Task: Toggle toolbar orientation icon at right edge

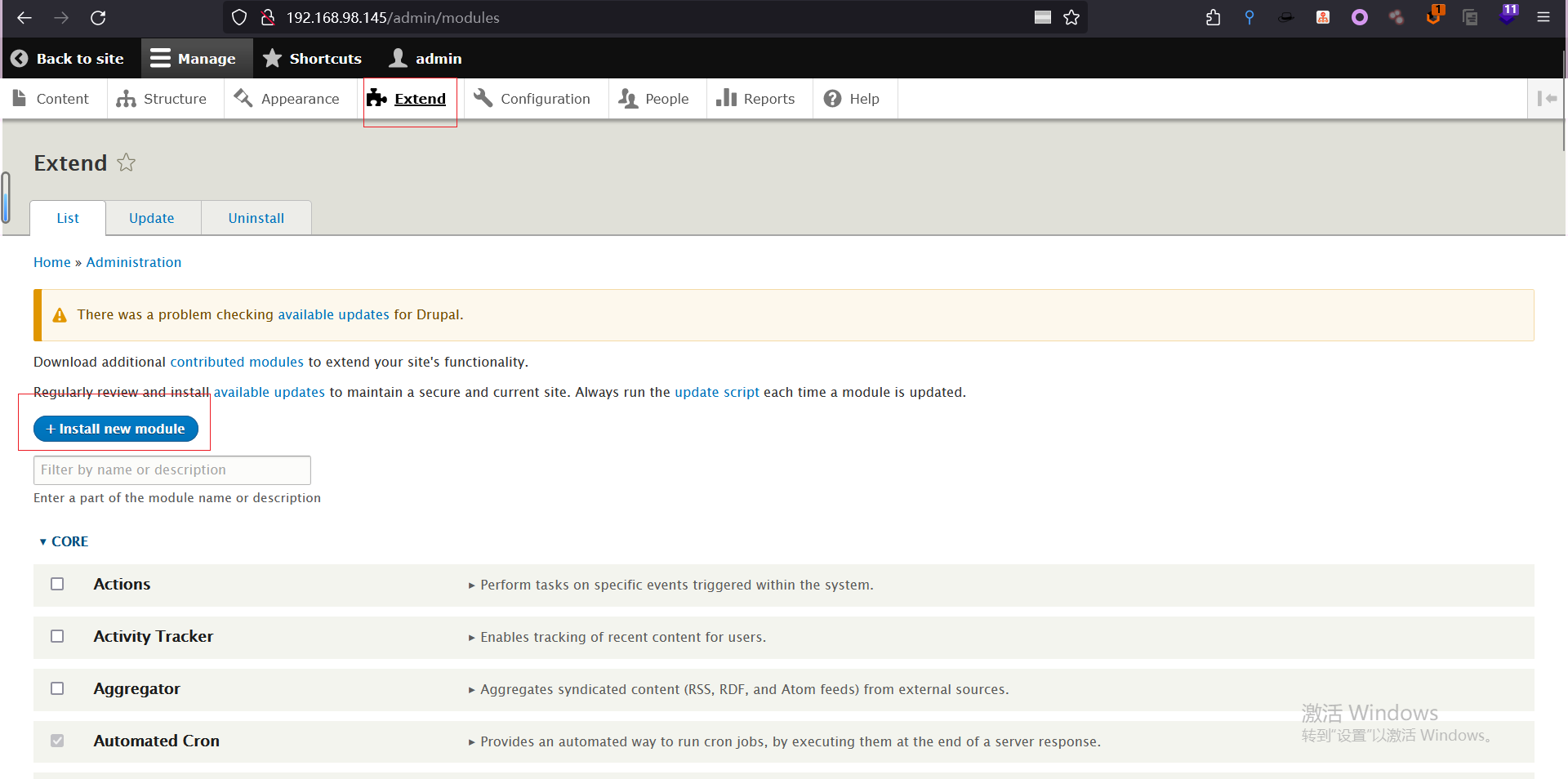Action: tap(1547, 98)
